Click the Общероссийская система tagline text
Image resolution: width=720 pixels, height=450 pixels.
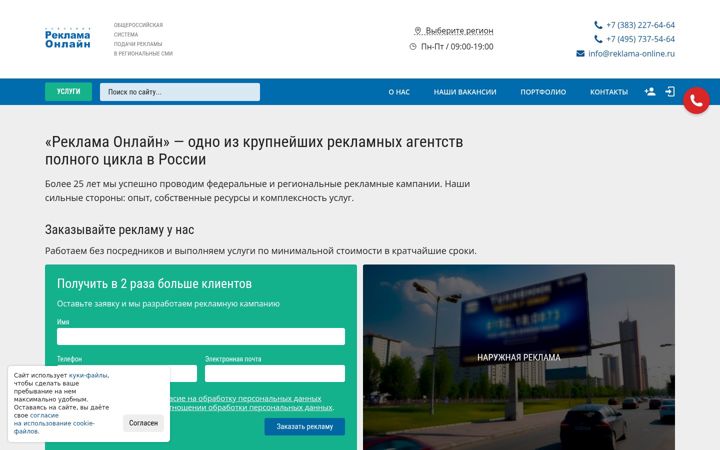tap(143, 39)
